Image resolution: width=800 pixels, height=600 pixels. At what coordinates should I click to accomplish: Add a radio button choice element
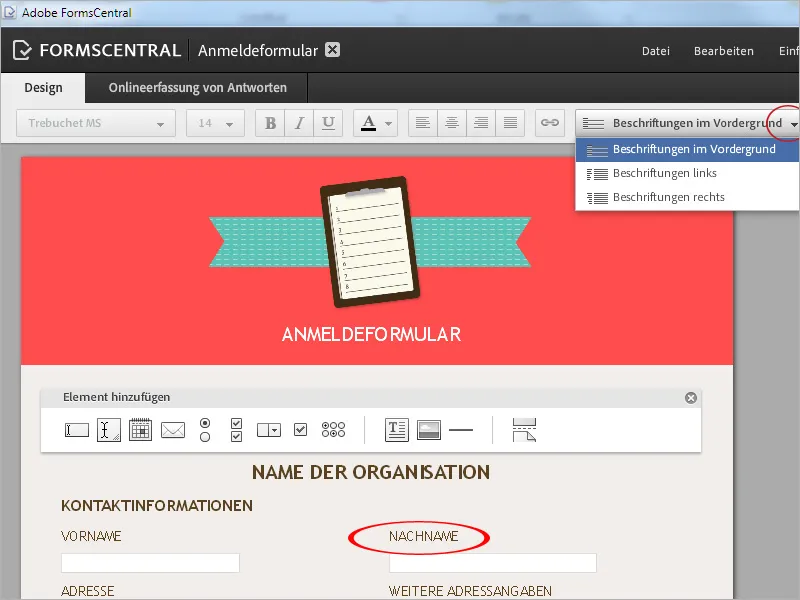pos(205,430)
